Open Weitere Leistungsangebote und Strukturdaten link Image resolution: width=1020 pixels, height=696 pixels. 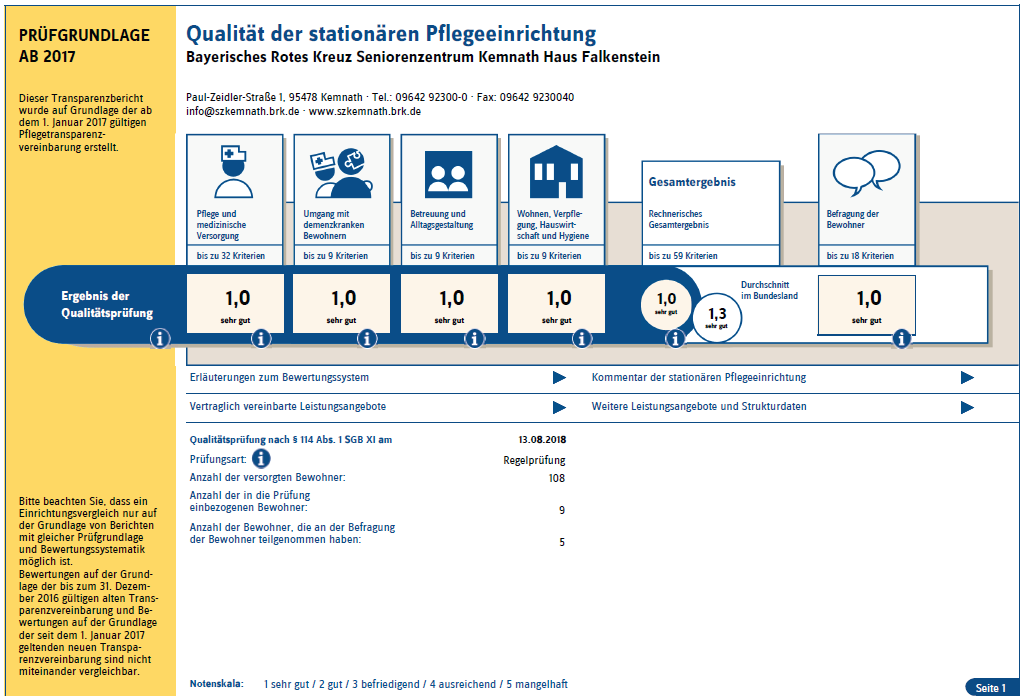pyautogui.click(x=699, y=407)
